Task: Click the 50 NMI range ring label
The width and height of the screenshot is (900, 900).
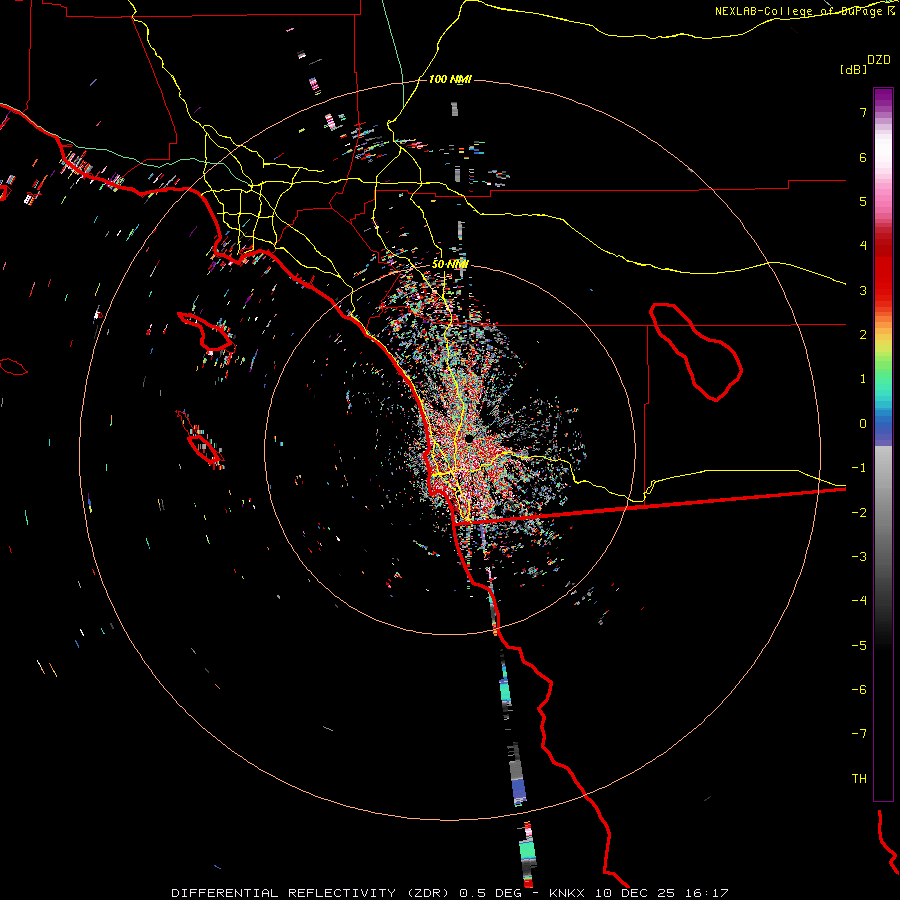Action: coord(450,264)
